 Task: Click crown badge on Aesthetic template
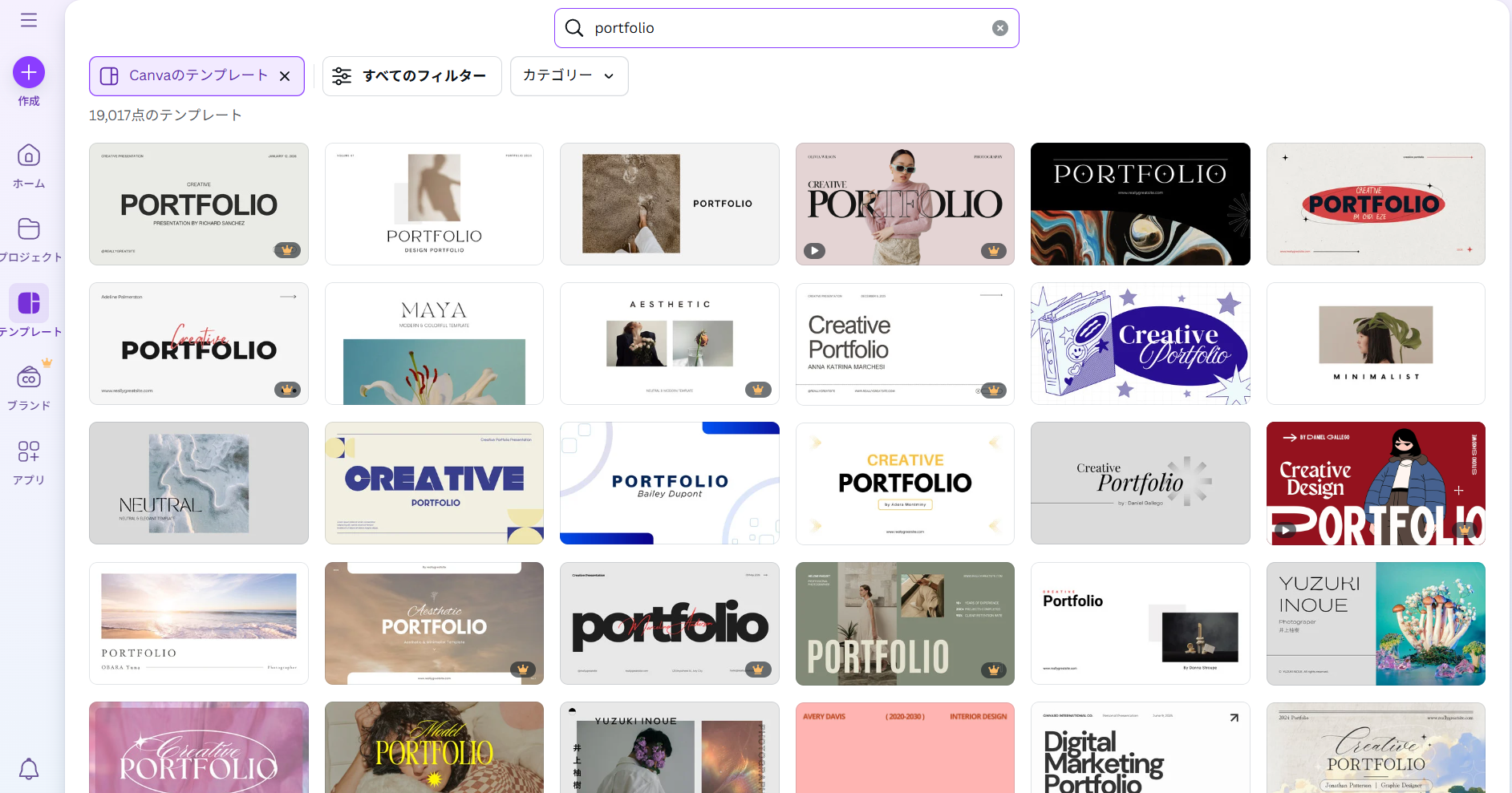[758, 390]
